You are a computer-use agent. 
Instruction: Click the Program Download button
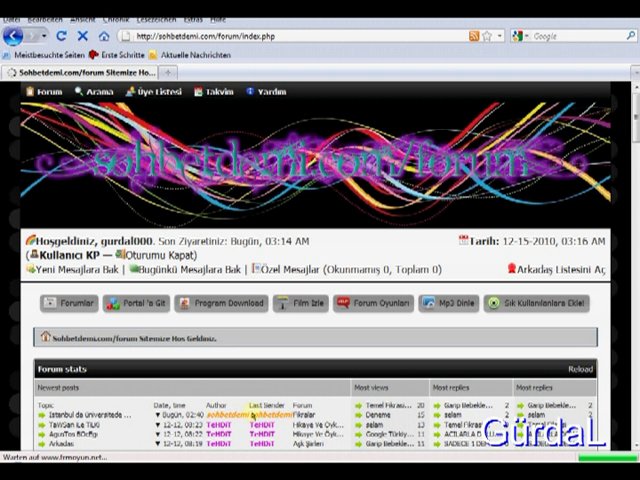[222, 303]
